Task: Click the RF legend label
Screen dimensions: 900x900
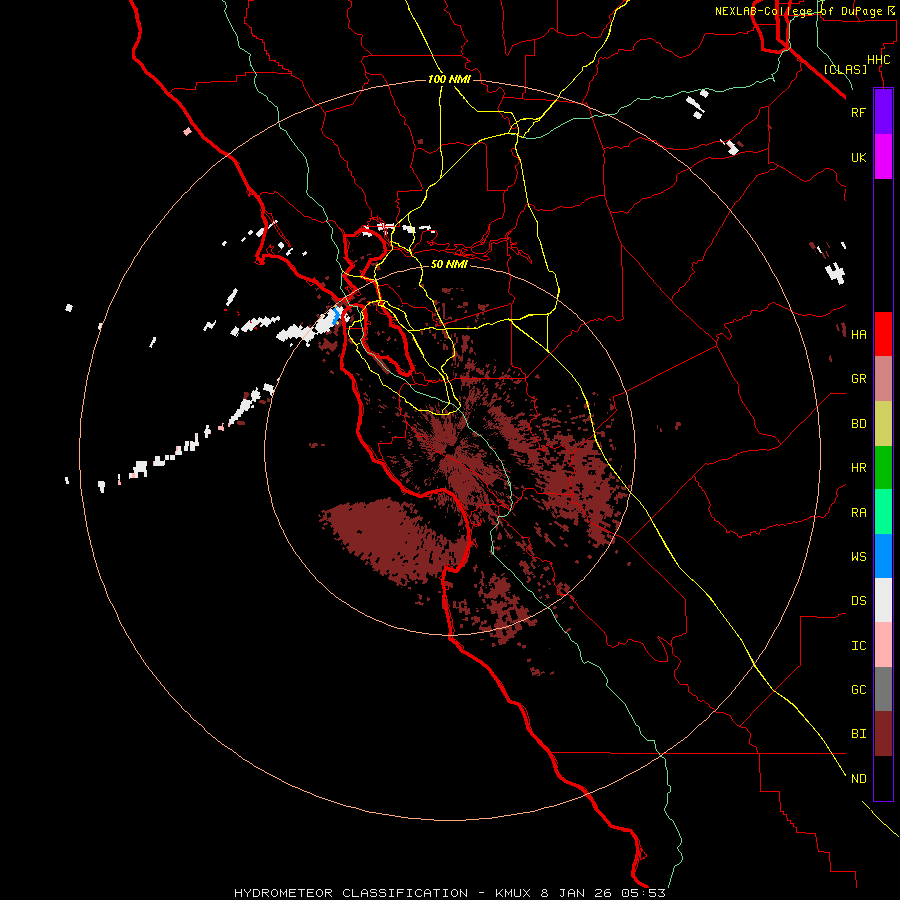Action: coord(858,112)
